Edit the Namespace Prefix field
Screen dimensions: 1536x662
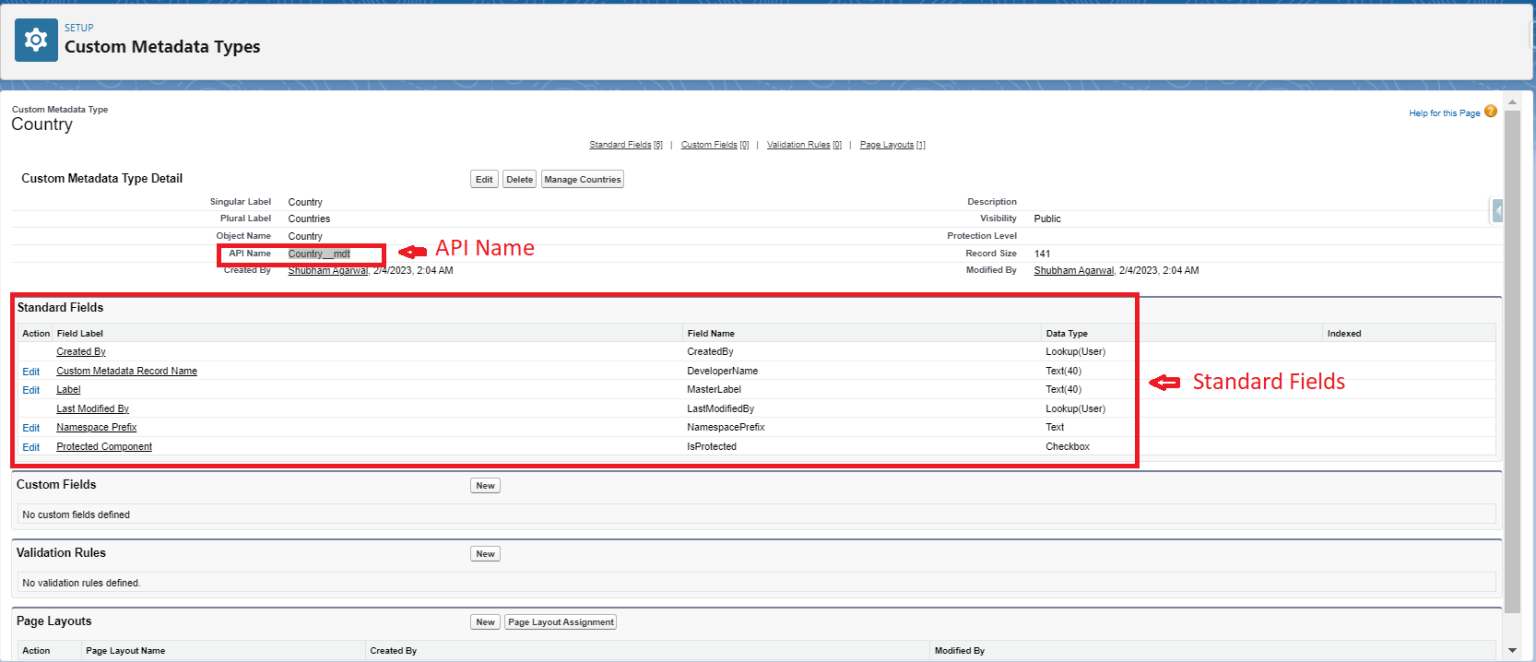[x=31, y=427]
